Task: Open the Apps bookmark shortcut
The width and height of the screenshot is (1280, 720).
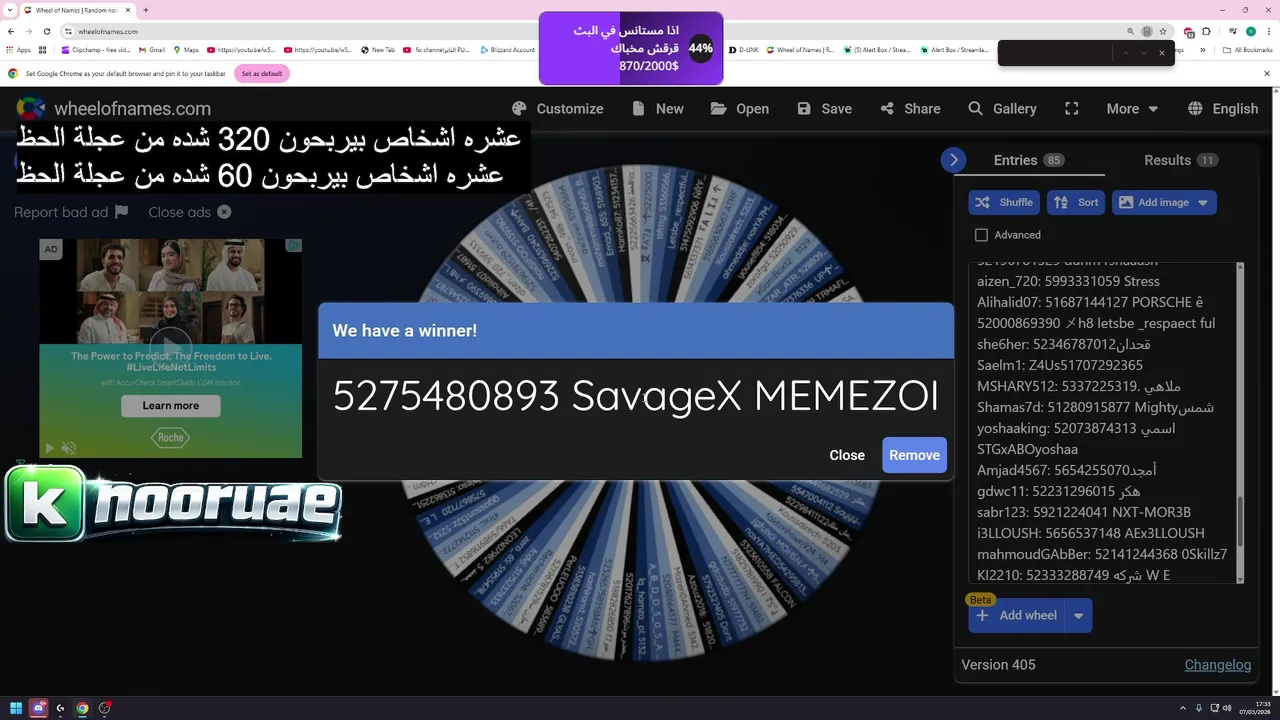Action: 18,50
